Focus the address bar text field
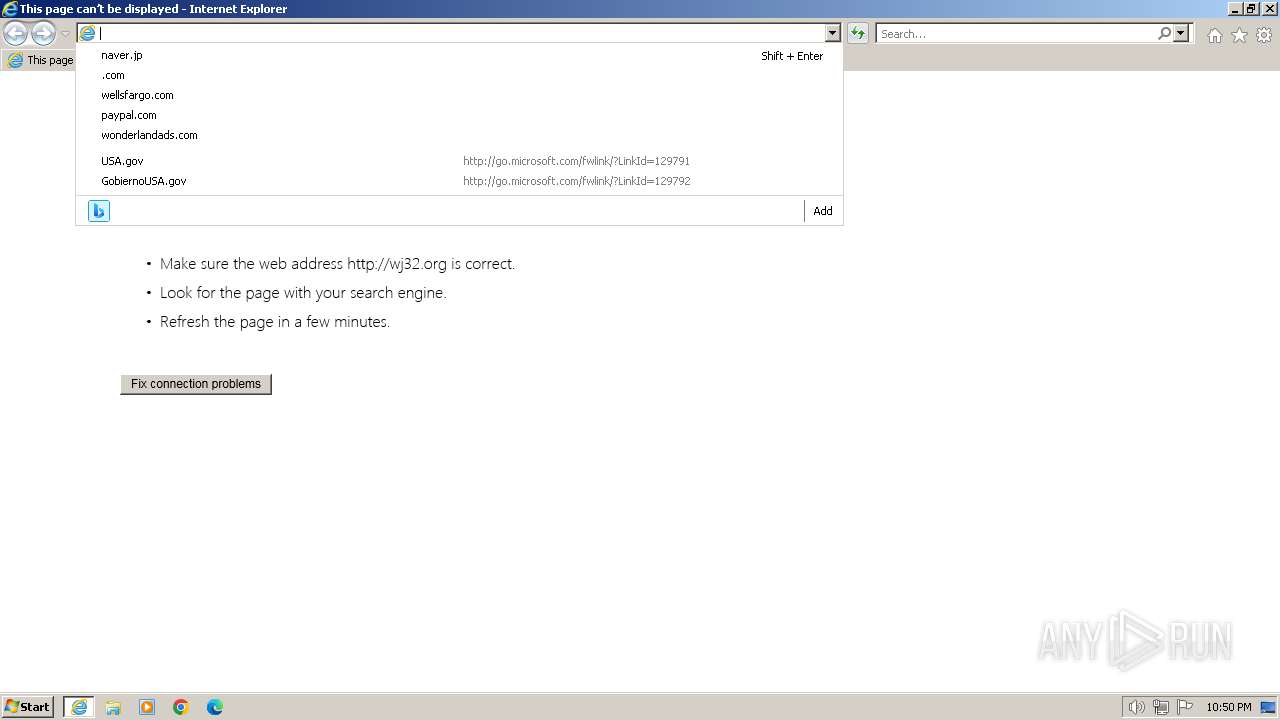This screenshot has height=720, width=1280. tap(461, 33)
